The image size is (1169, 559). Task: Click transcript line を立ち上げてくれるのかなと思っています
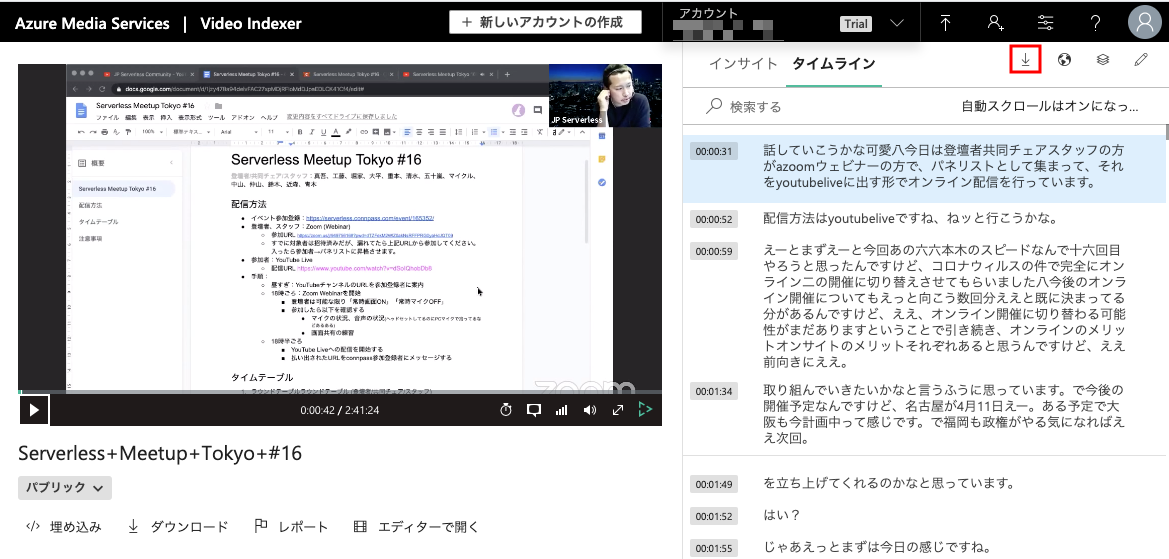[x=889, y=484]
